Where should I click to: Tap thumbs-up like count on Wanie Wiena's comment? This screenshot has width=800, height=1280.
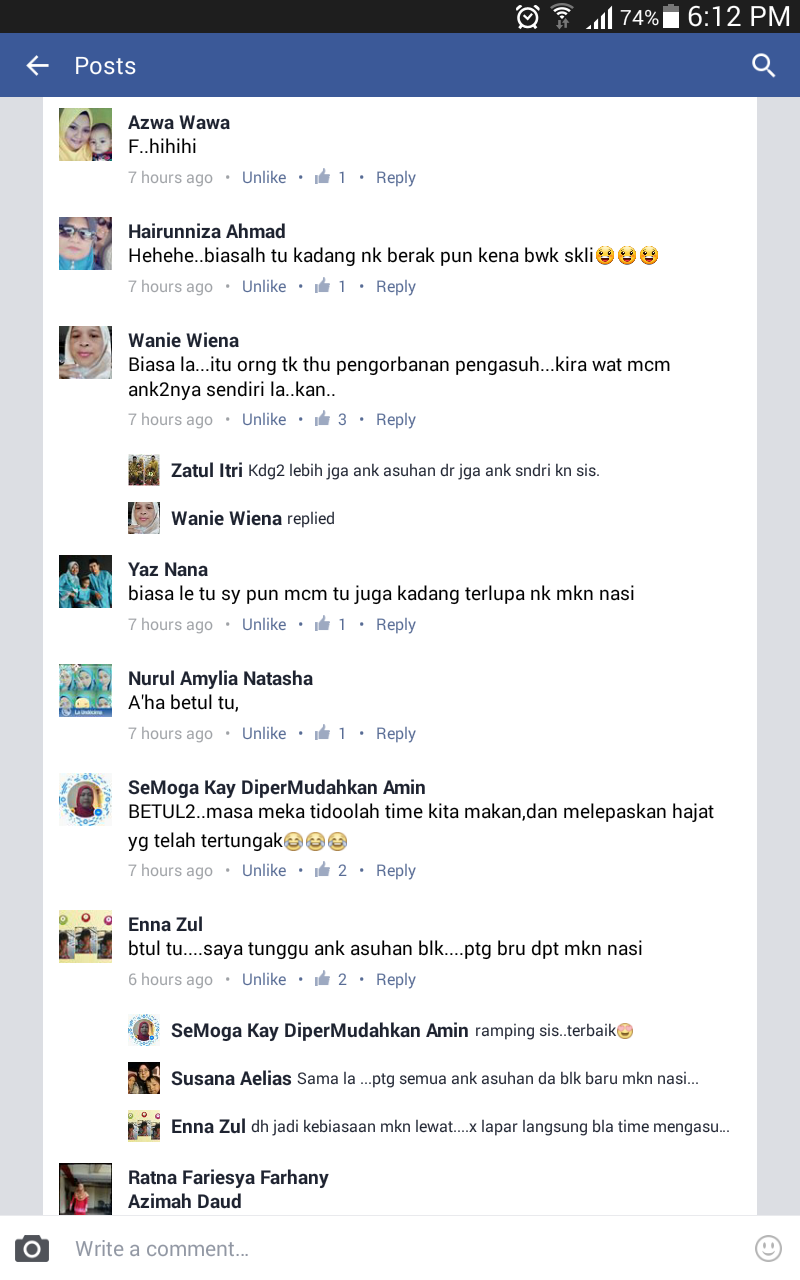coord(331,420)
